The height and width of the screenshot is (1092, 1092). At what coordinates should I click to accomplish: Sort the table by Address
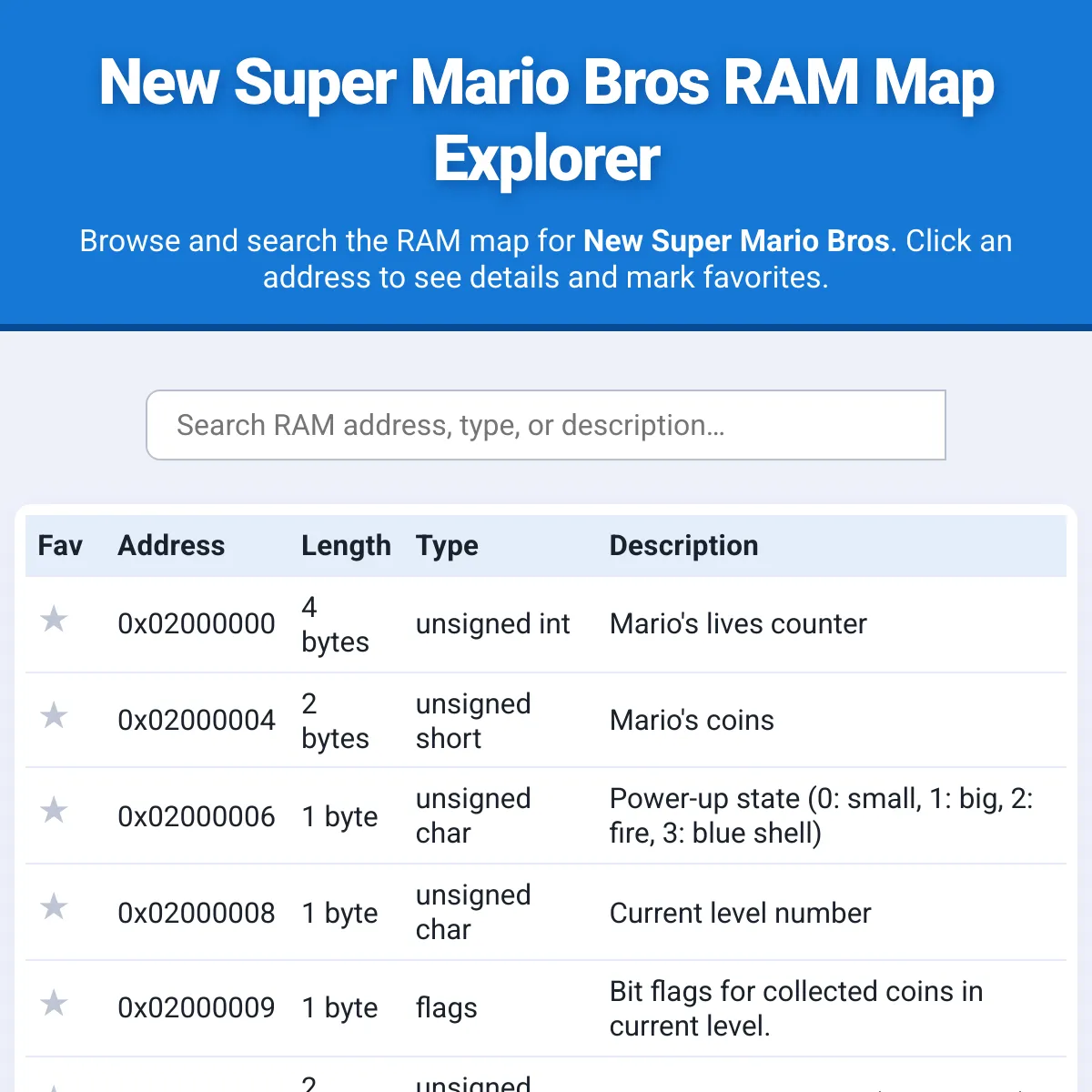[x=171, y=546]
